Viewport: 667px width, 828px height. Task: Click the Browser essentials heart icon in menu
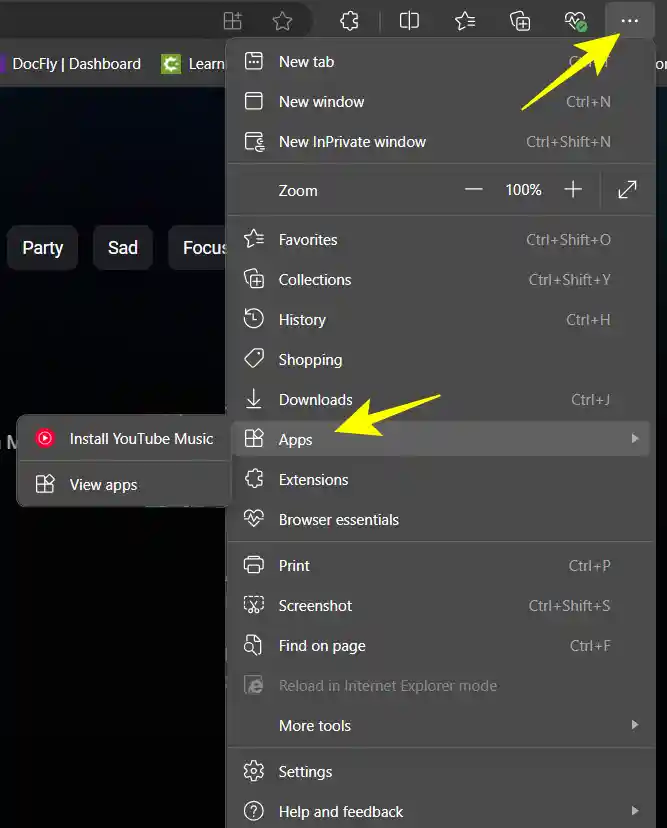254,519
